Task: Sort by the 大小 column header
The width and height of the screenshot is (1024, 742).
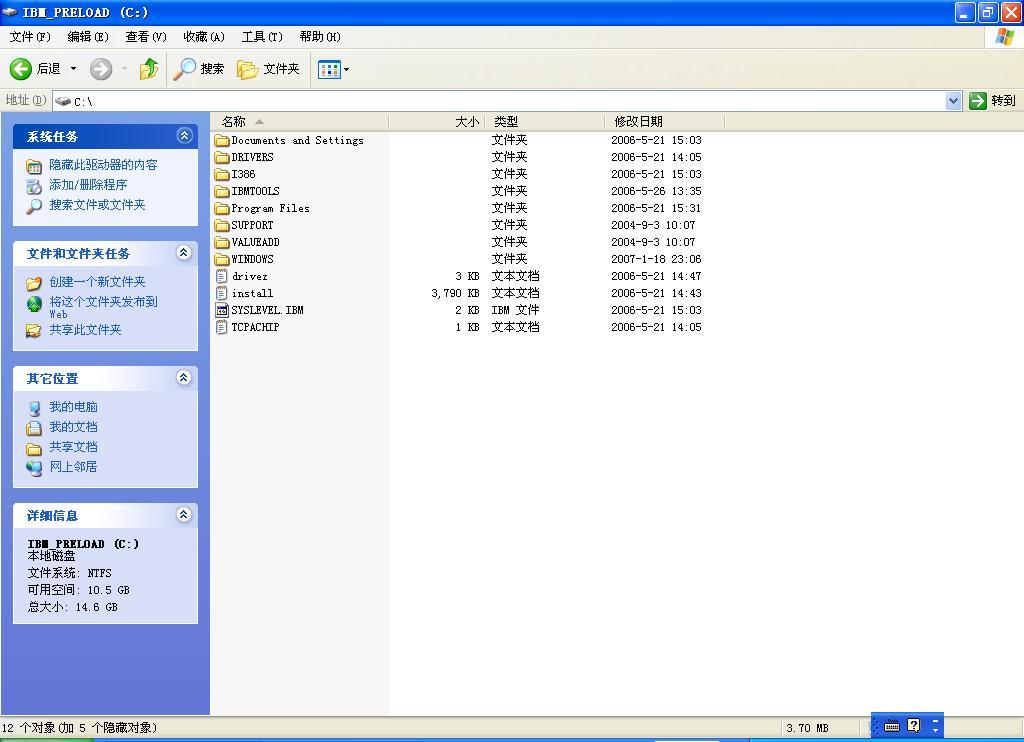Action: click(436, 121)
